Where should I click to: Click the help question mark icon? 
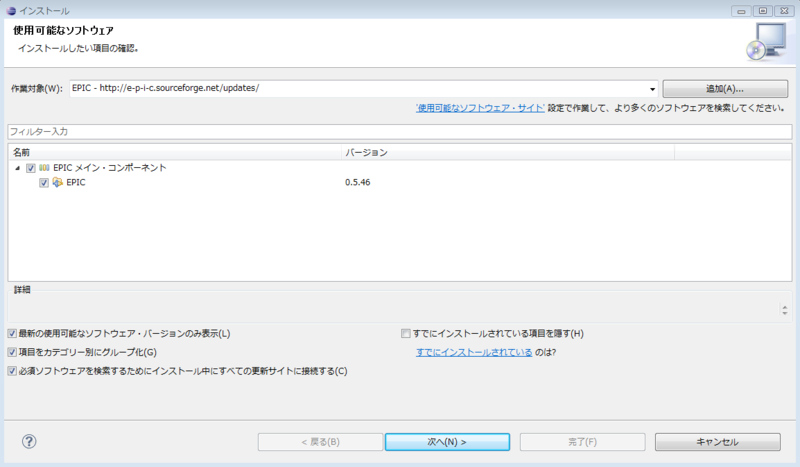(29, 441)
